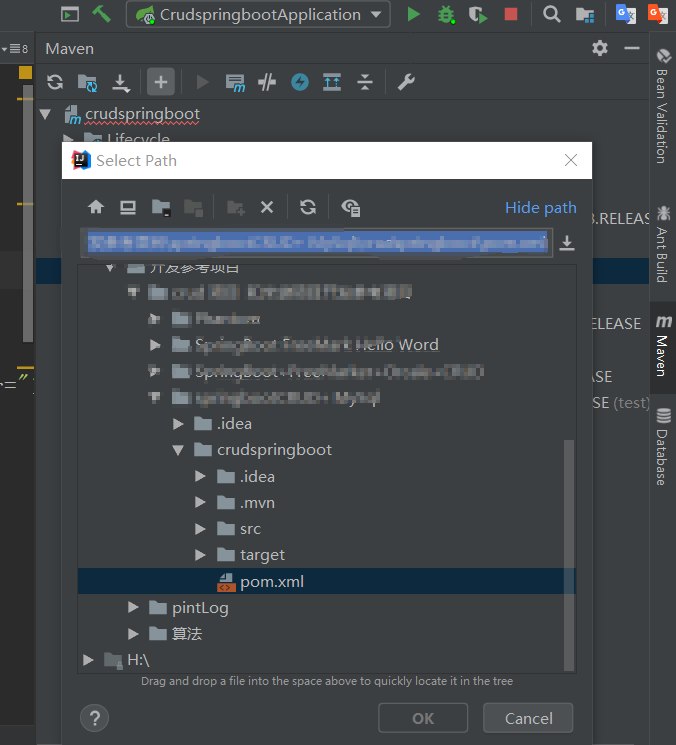676x745 pixels.
Task: Click Hide path link
Action: [x=541, y=208]
